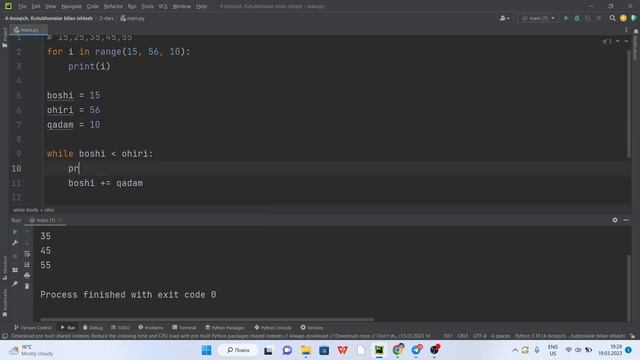The image size is (640, 360).
Task: Open the Terminal tool window tab
Action: (x=184, y=327)
